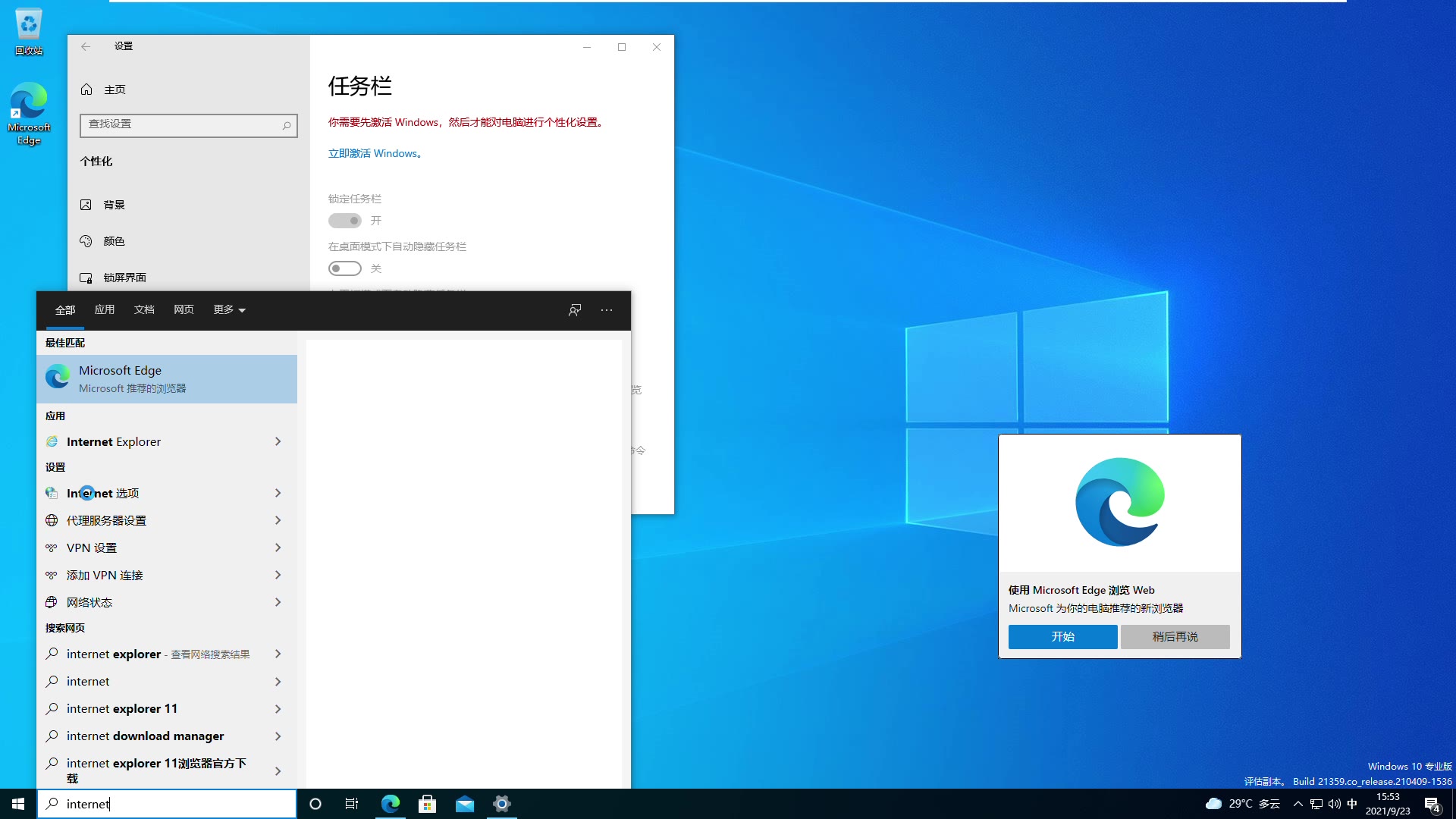This screenshot has height=819, width=1456.
Task: Toggle 锁定任务栏 switch
Action: tap(345, 221)
